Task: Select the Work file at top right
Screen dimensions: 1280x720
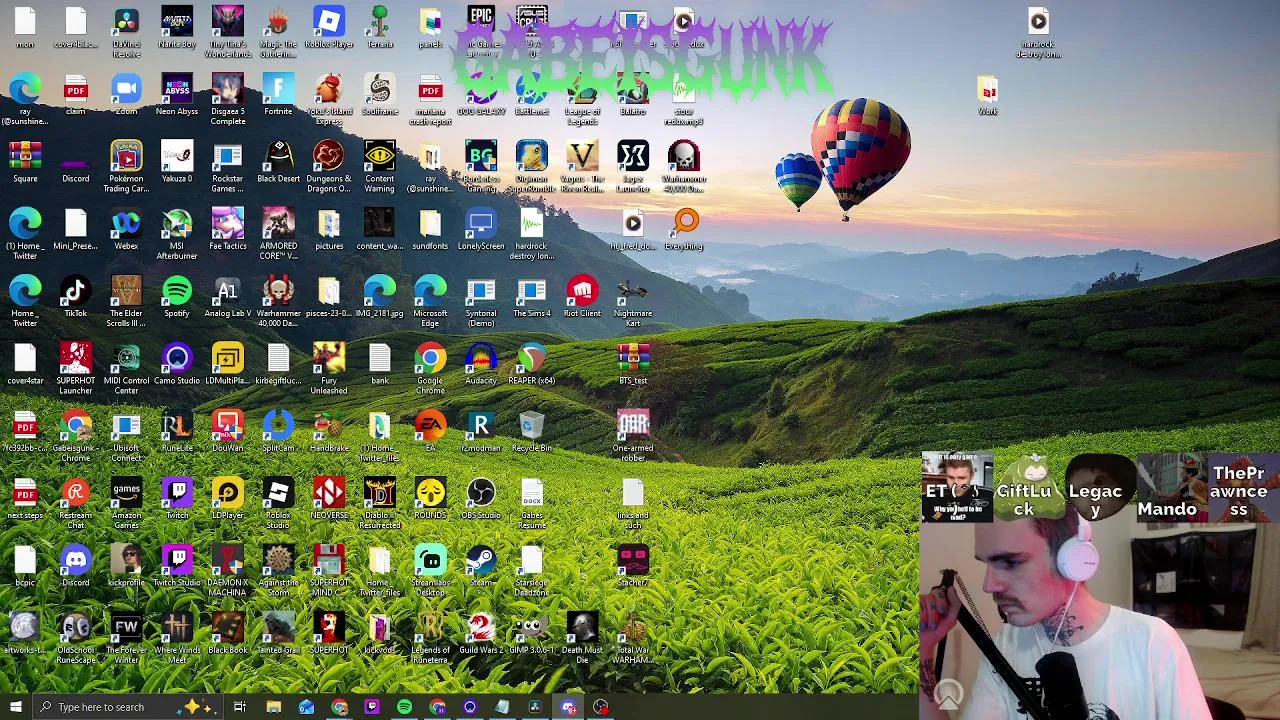Action: tap(988, 95)
